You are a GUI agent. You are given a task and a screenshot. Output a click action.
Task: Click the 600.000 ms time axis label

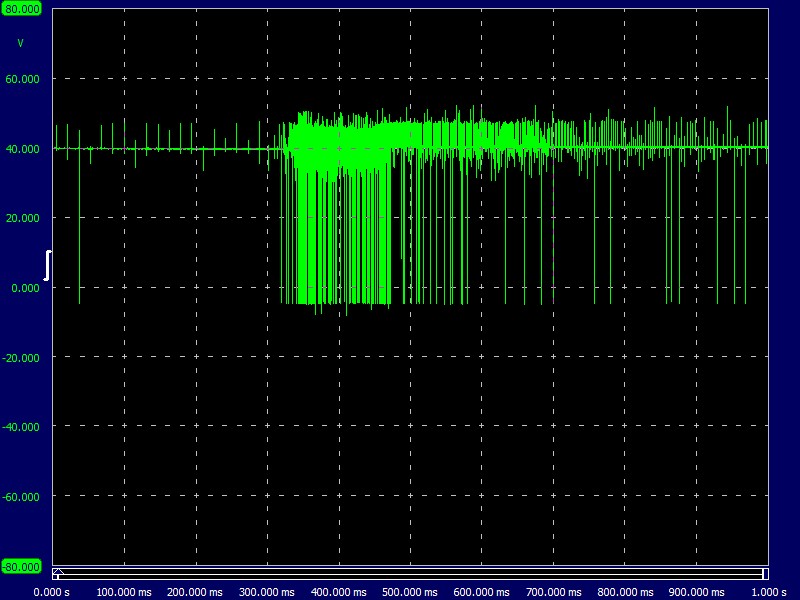coord(481,592)
